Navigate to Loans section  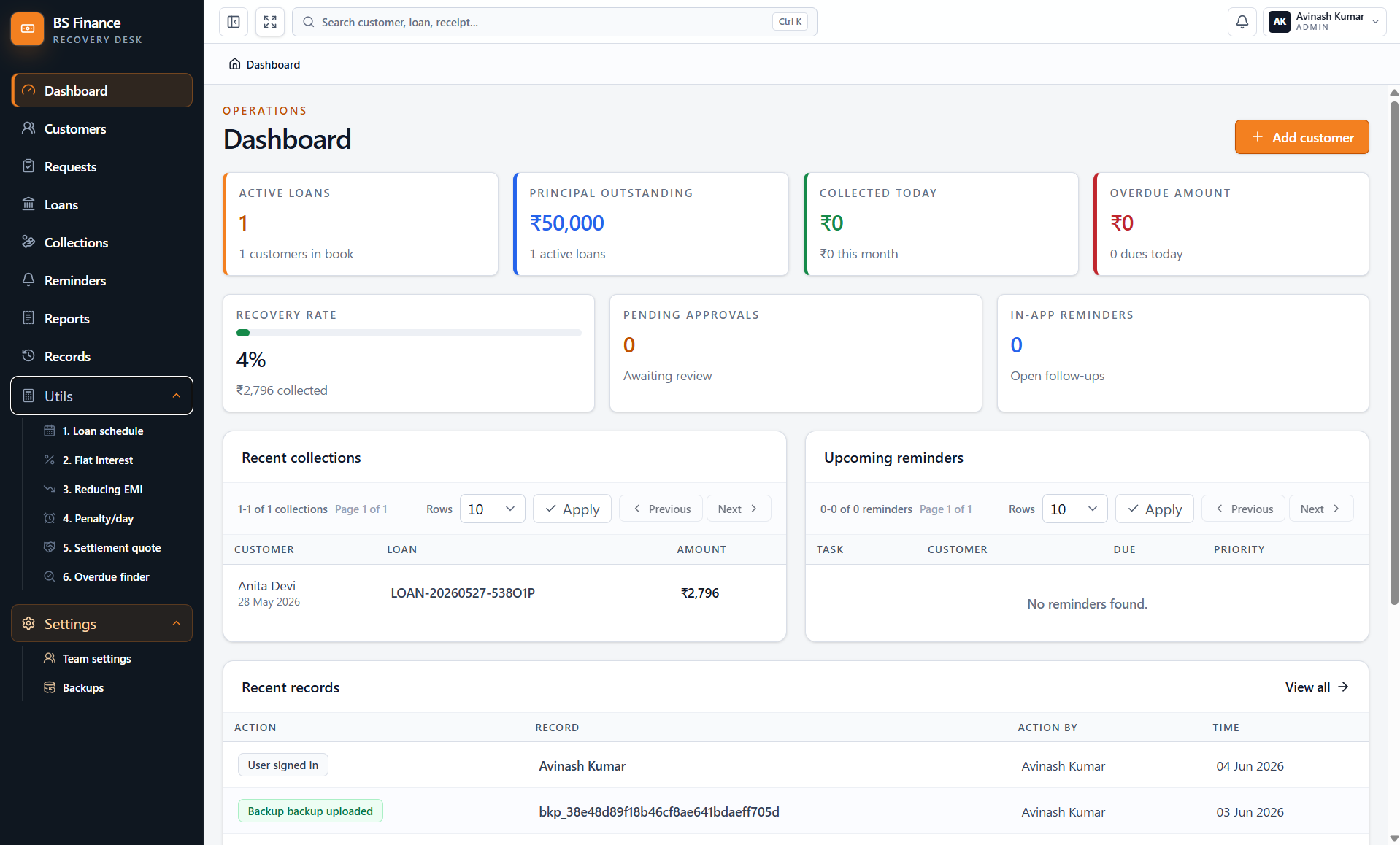coord(102,204)
